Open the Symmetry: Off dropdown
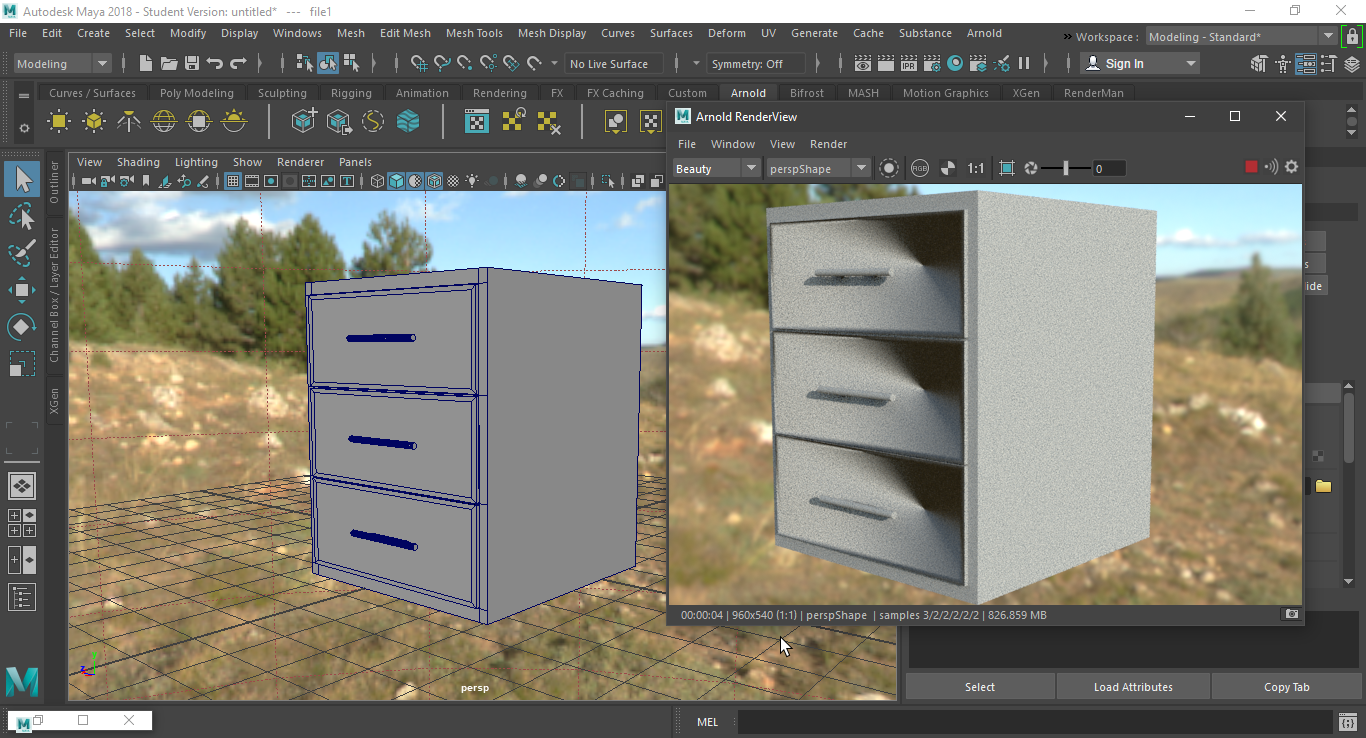Image resolution: width=1366 pixels, height=738 pixels. coord(756,64)
